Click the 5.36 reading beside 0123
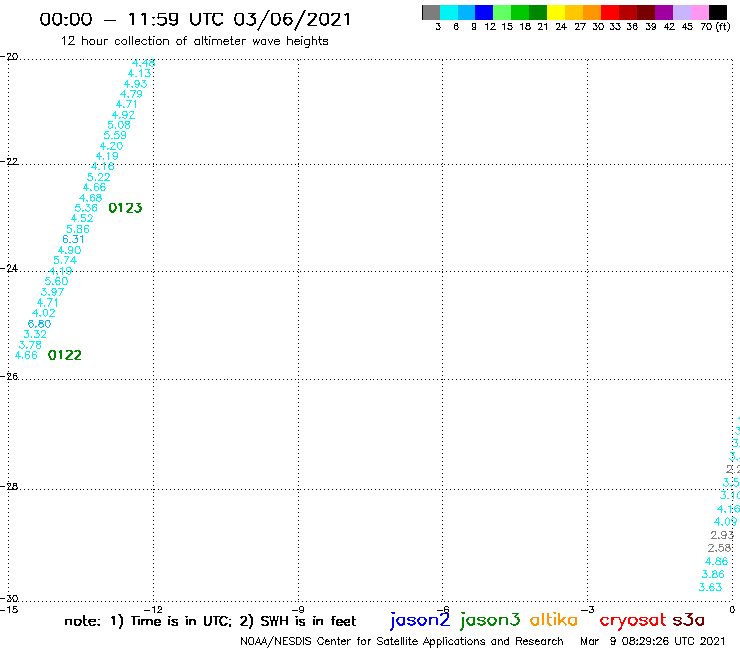740x650 pixels. [86, 208]
